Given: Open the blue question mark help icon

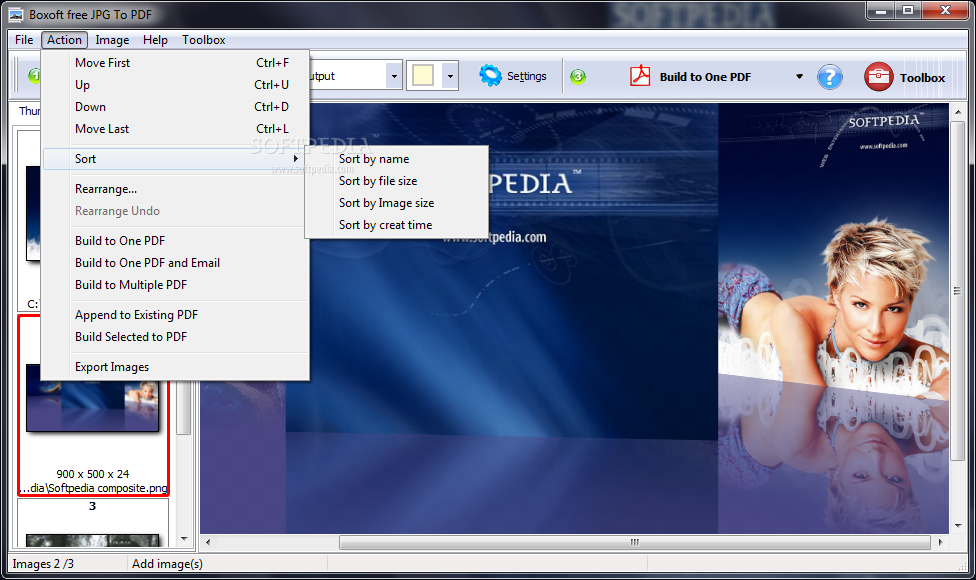Looking at the screenshot, I should (x=830, y=77).
